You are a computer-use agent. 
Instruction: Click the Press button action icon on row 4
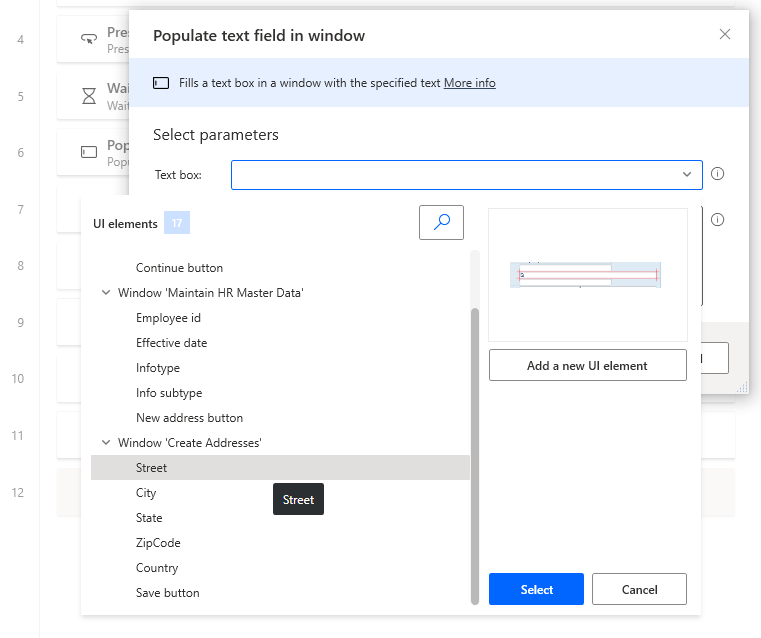[x=89, y=38]
